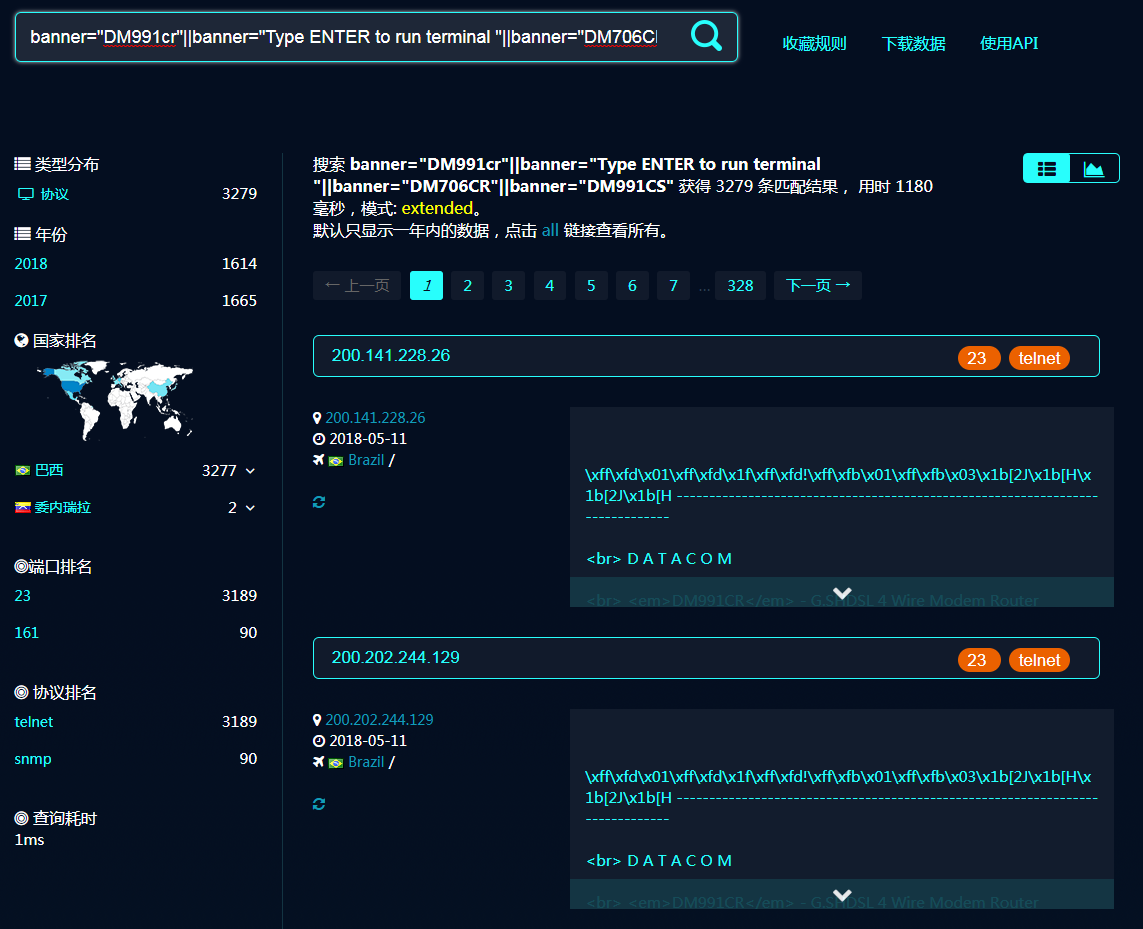
Task: Open 收藏规则 in top menu
Action: [x=814, y=43]
